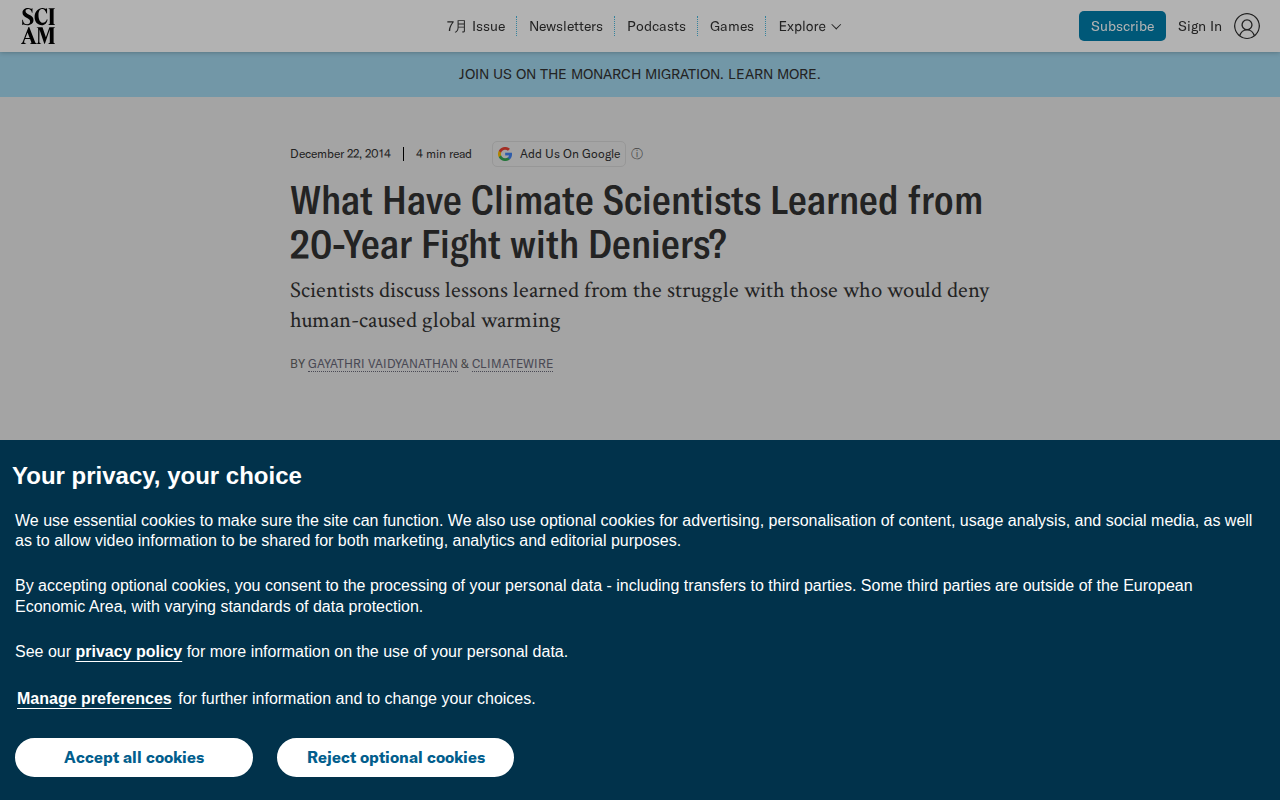Screen dimensions: 1280x800
Task: Open author Gayathri Vaidyanathan's page
Action: tap(382, 364)
